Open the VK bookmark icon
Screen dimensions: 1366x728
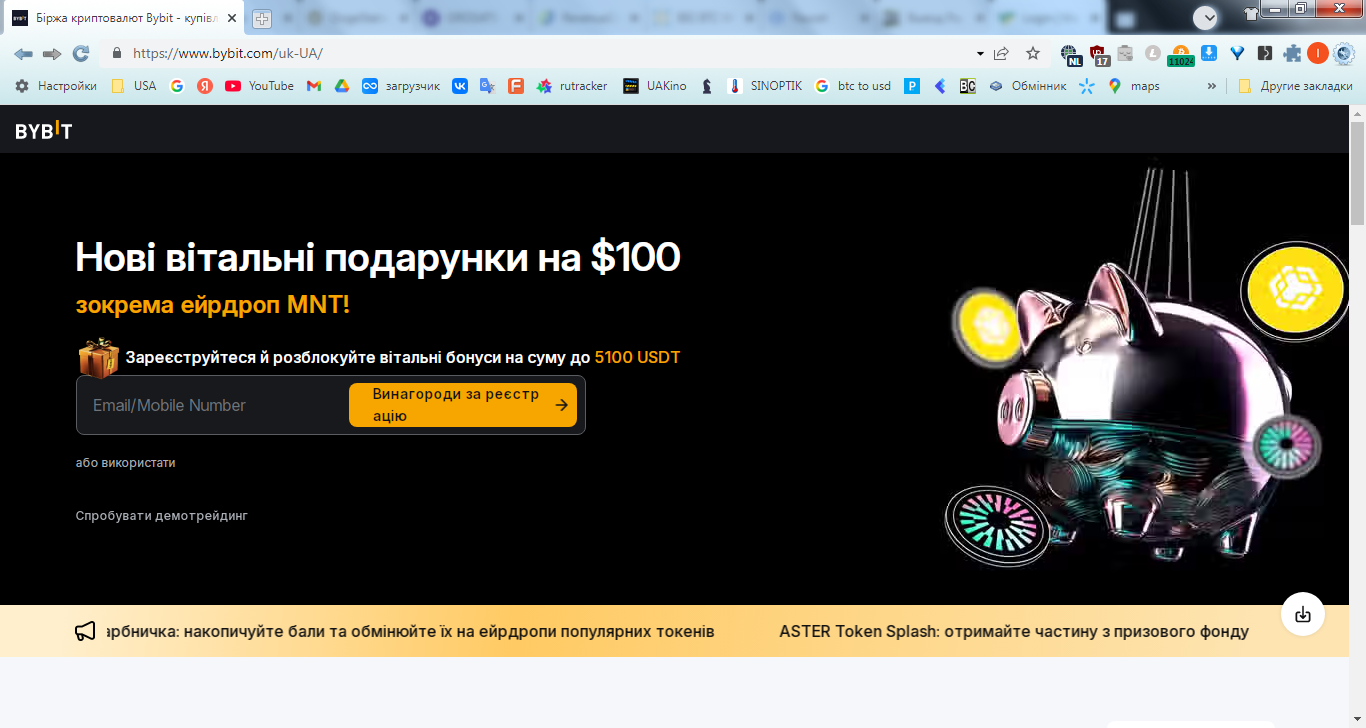[x=460, y=86]
